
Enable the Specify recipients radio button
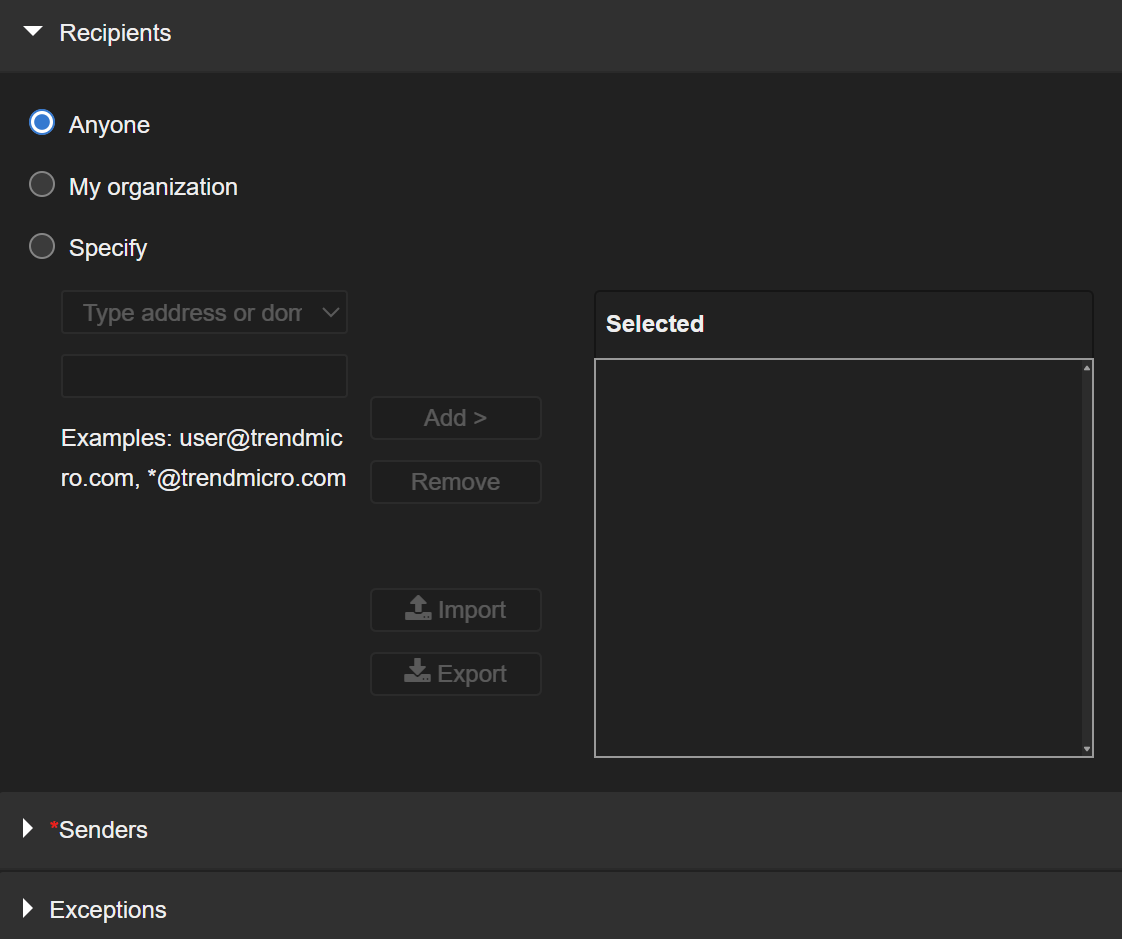[x=42, y=246]
